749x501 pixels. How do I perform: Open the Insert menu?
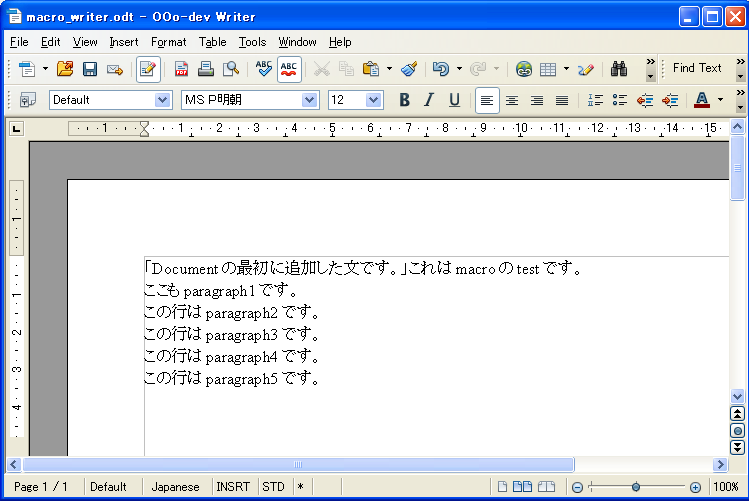tap(124, 42)
